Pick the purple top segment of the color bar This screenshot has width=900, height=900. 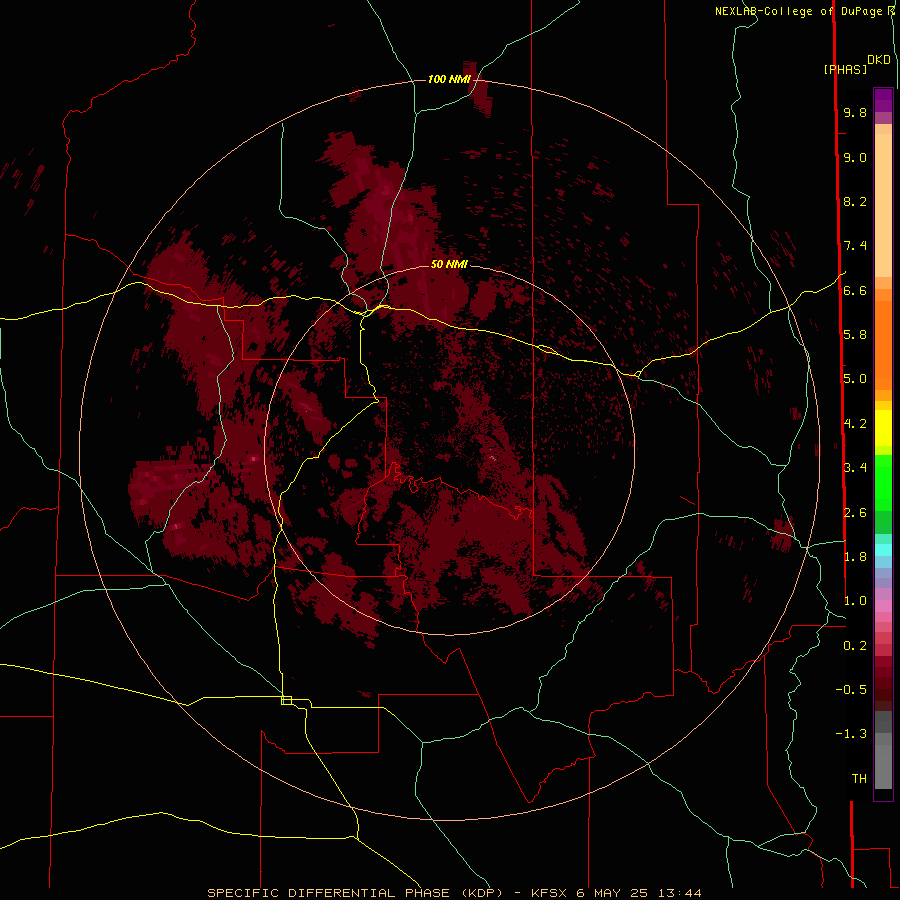point(883,100)
